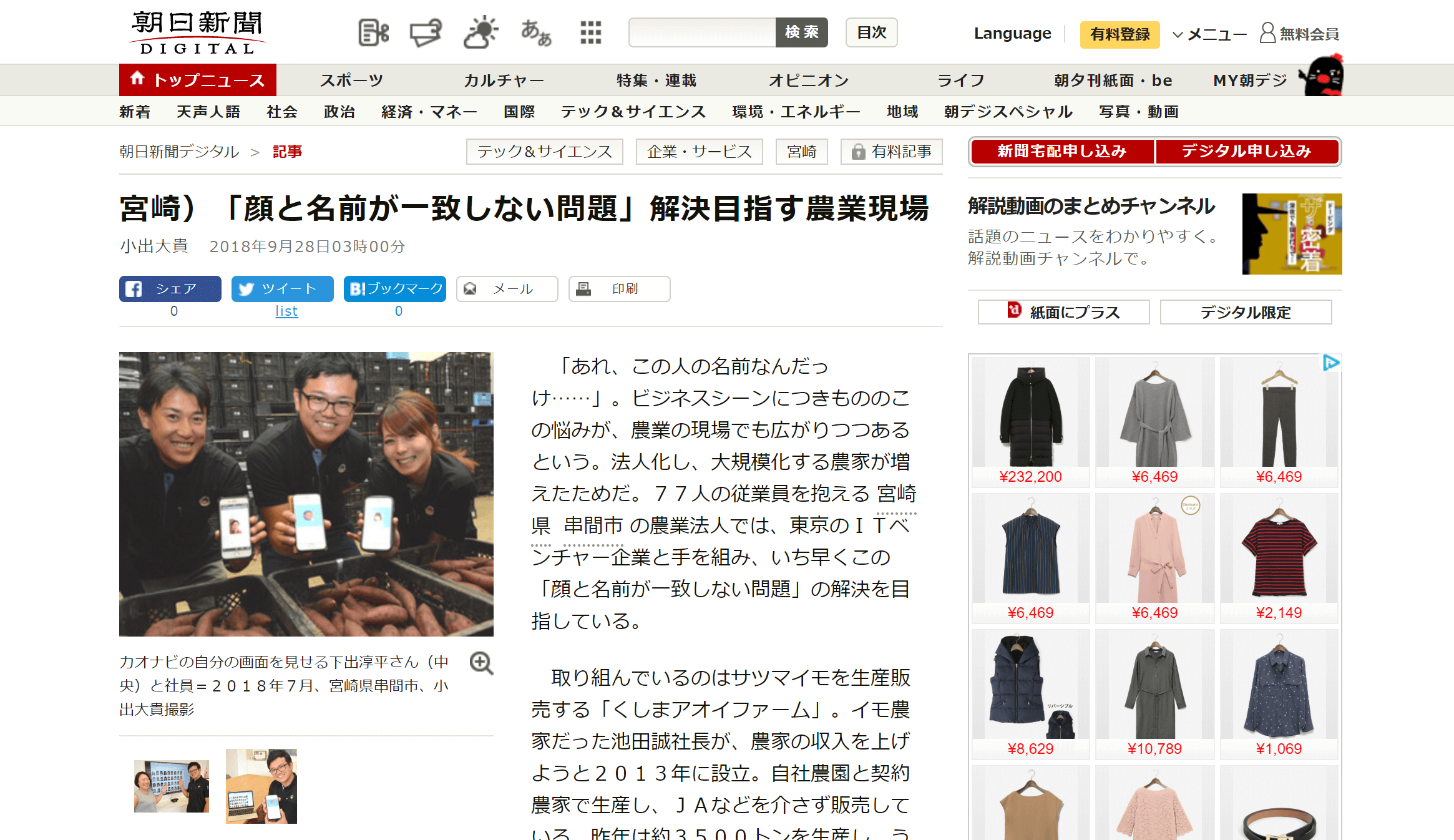1454x840 pixels.
Task: Click the 宮崎 tag button
Action: tap(801, 152)
